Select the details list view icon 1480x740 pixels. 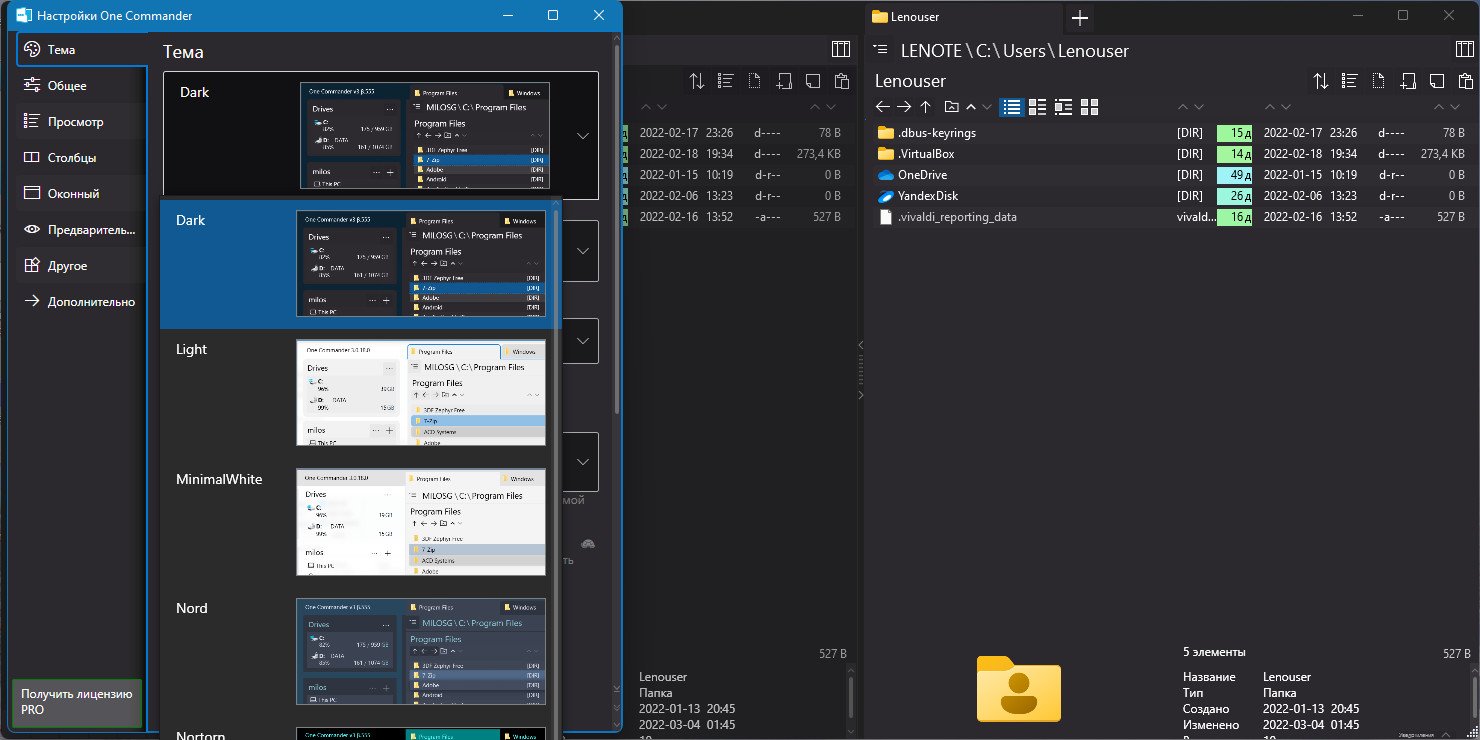tap(1012, 106)
